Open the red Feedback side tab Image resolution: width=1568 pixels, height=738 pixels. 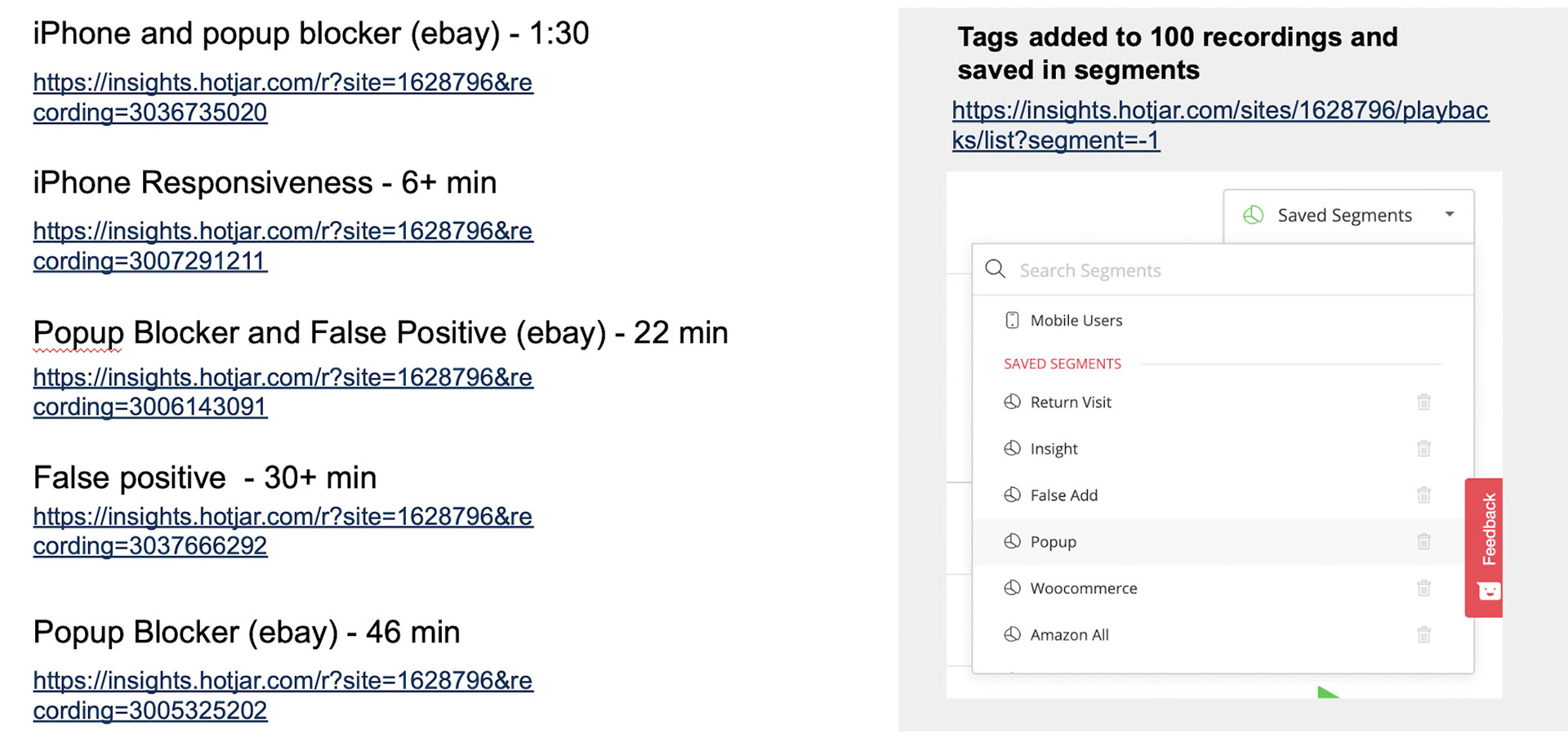1485,545
